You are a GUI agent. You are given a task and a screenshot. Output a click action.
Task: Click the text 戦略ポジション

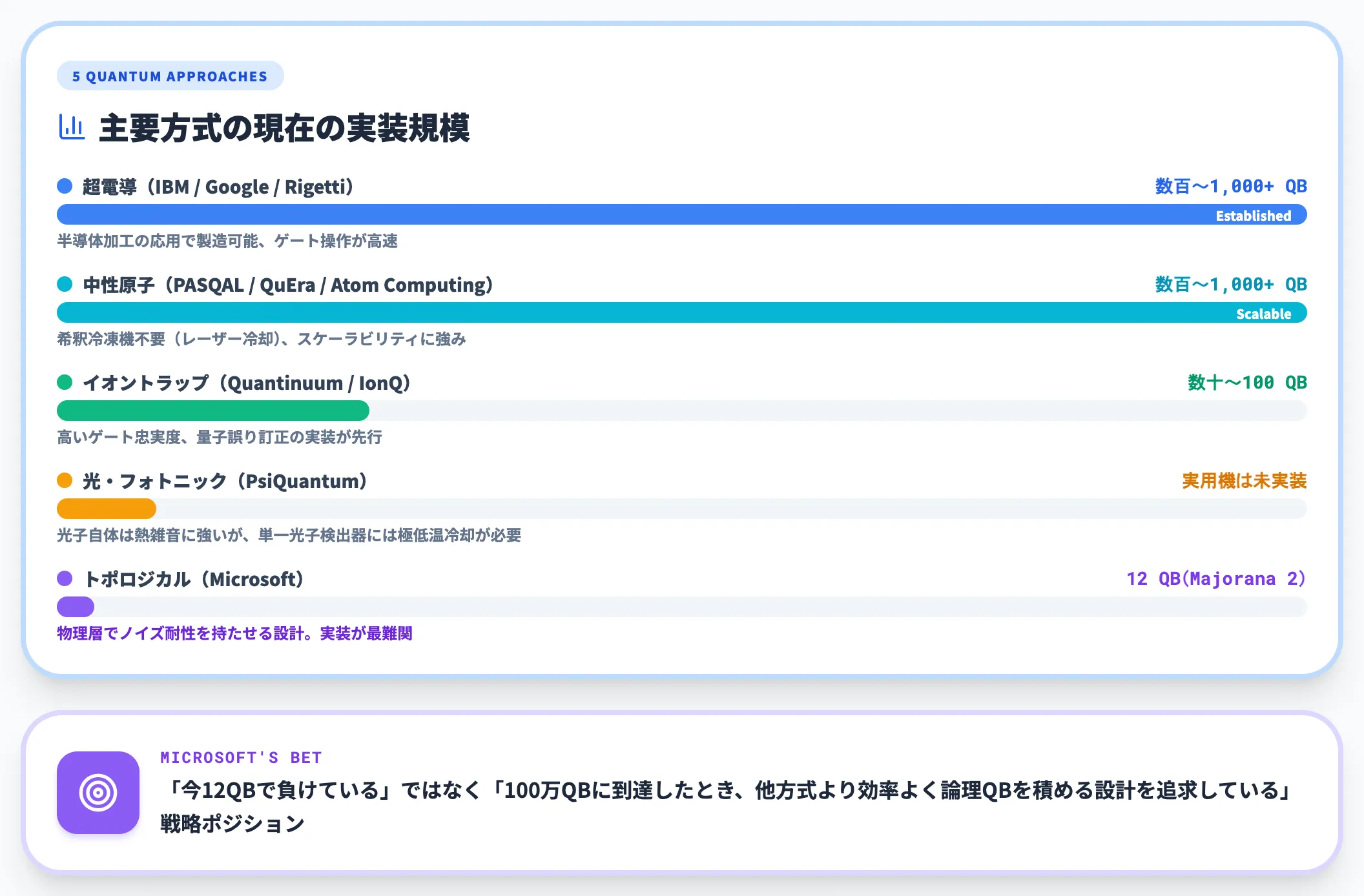[x=232, y=824]
